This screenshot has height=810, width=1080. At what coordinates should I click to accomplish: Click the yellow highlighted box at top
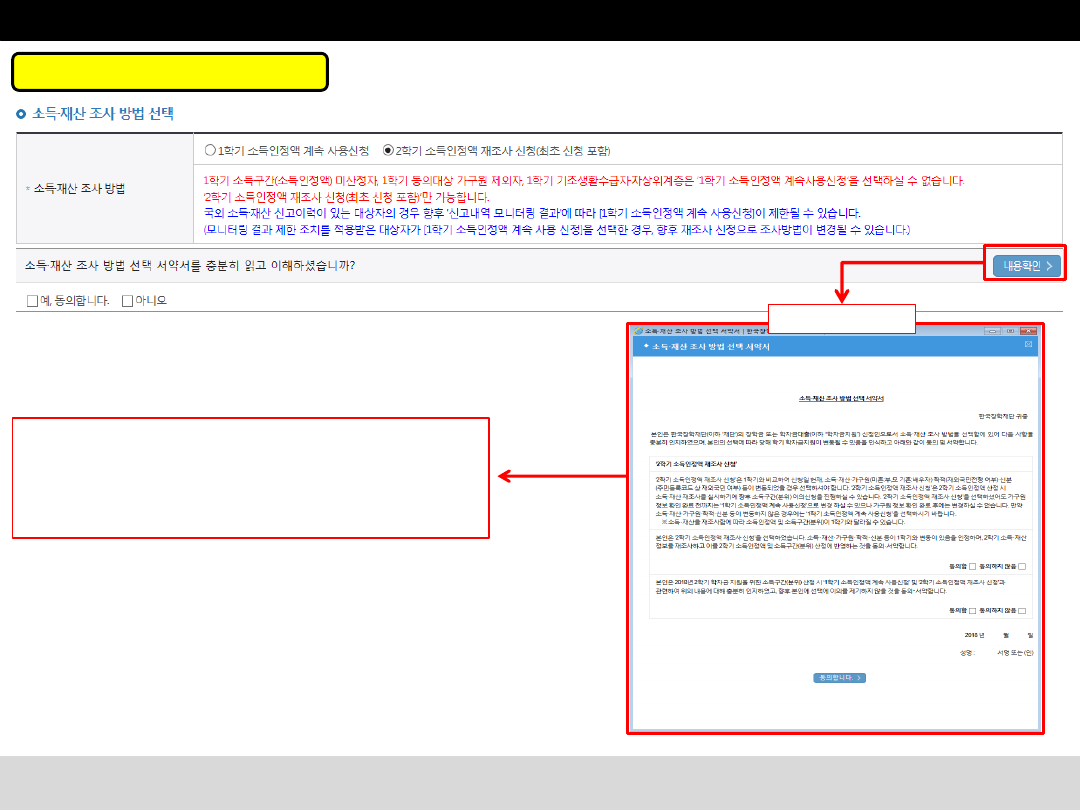pos(170,72)
